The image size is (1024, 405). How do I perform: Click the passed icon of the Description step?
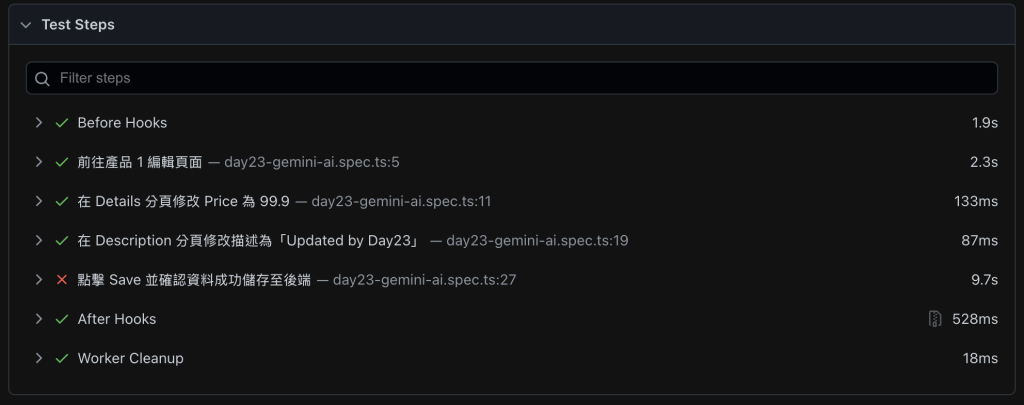pyautogui.click(x=62, y=240)
